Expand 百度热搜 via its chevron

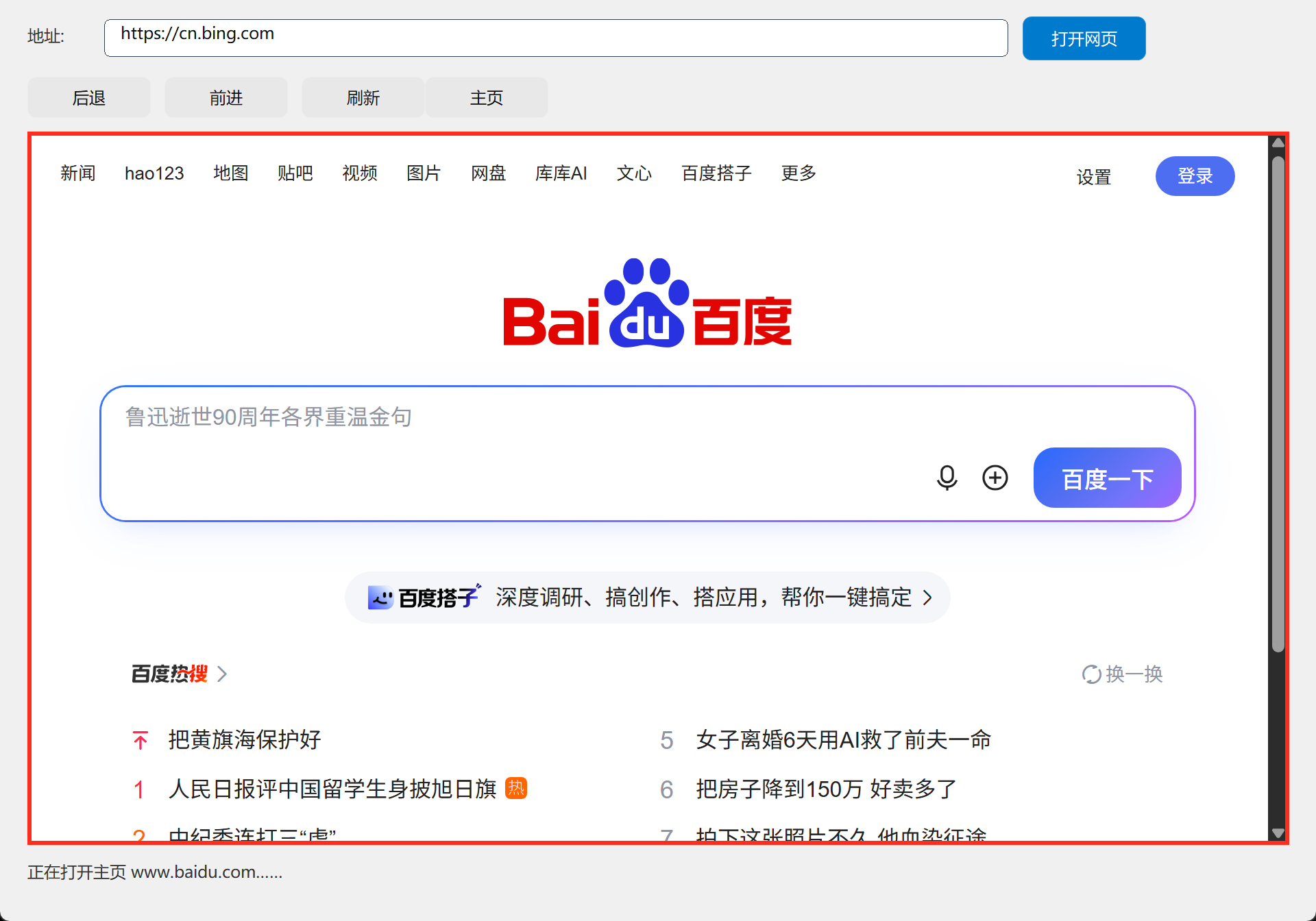222,674
